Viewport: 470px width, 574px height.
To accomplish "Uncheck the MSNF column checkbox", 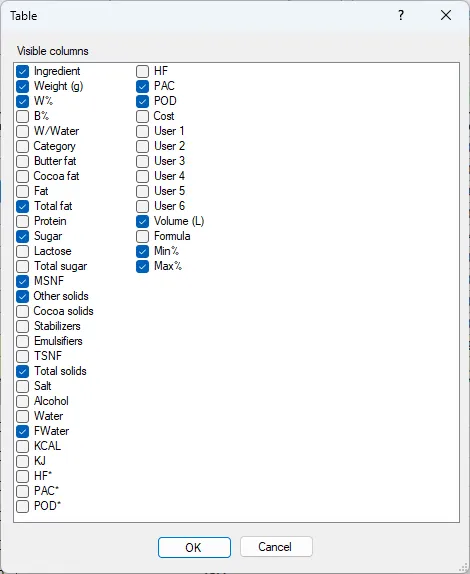I will pyautogui.click(x=22, y=281).
